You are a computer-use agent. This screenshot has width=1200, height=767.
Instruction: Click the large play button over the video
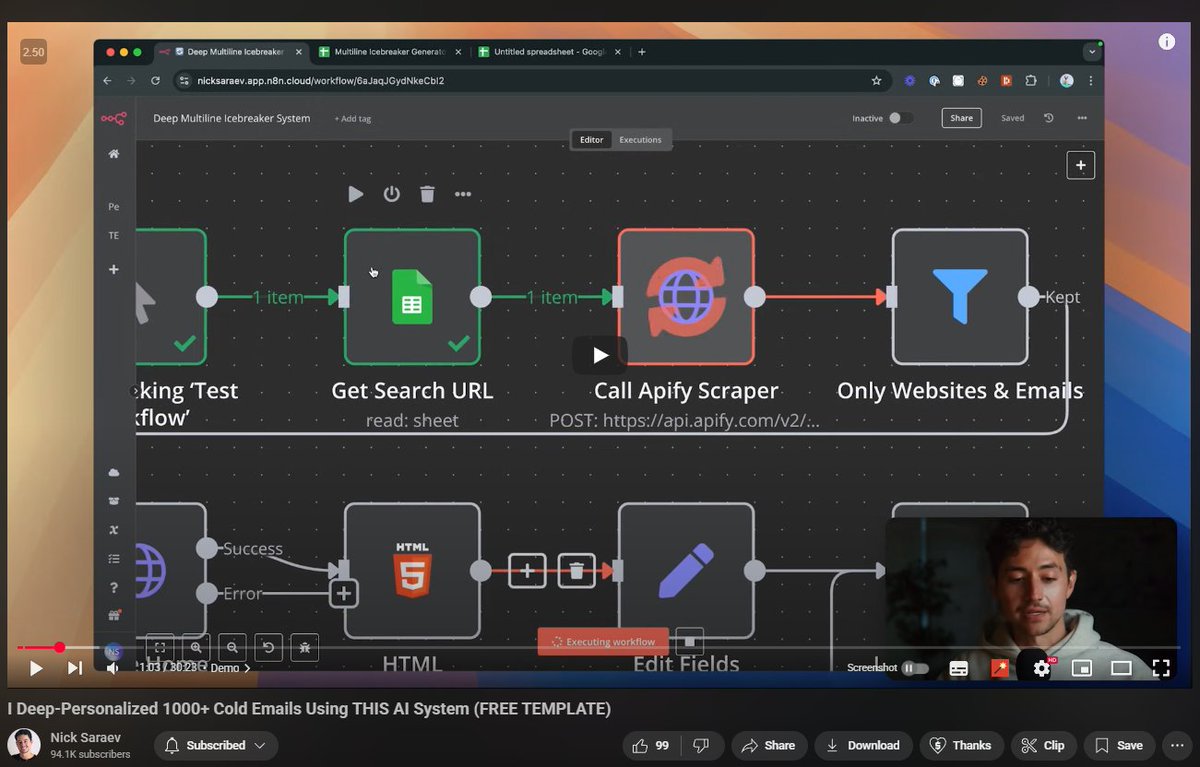600,355
